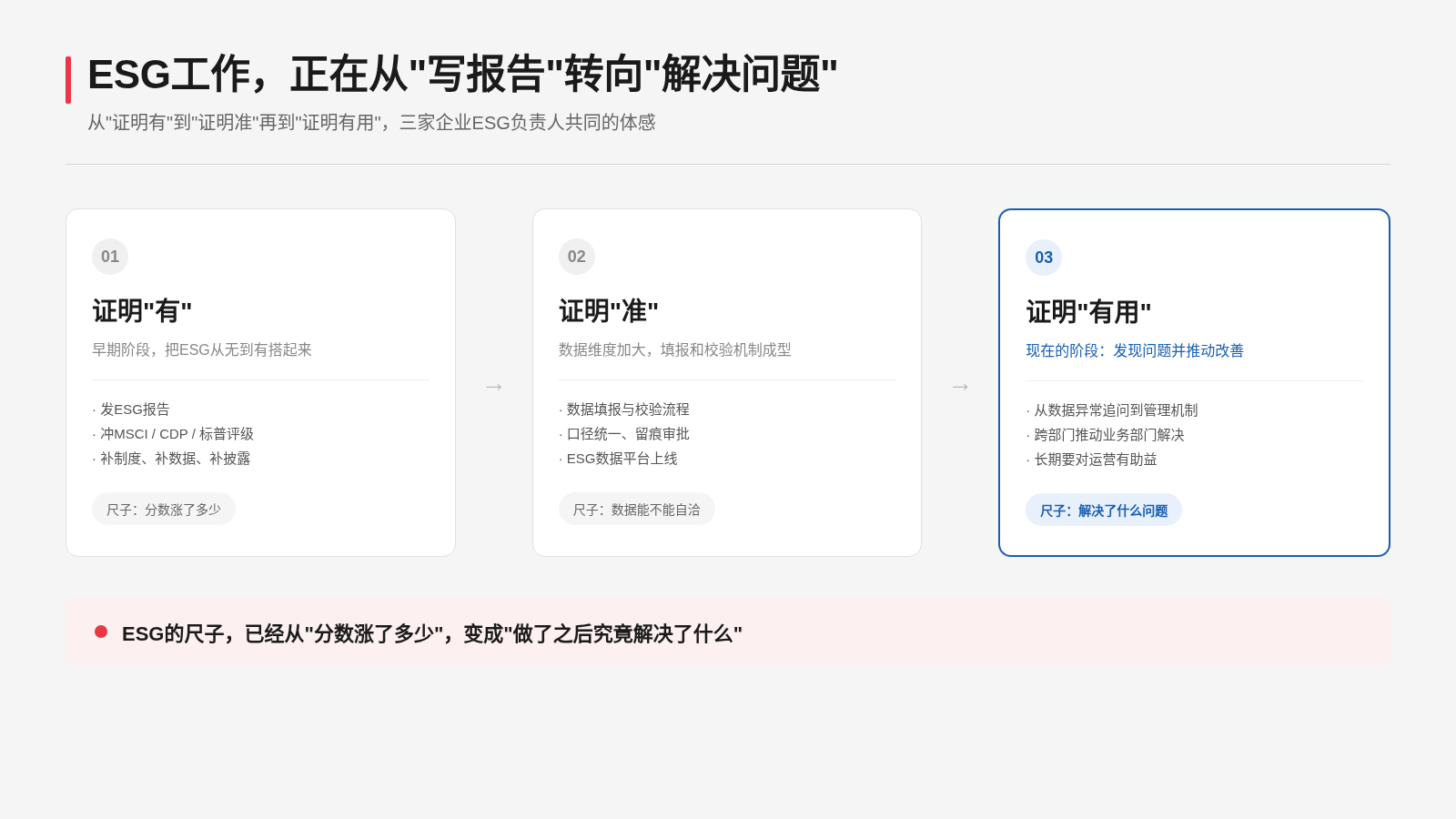
Task: Click the bullet 'ESG数据平台上线'
Action: pyautogui.click(x=618, y=459)
